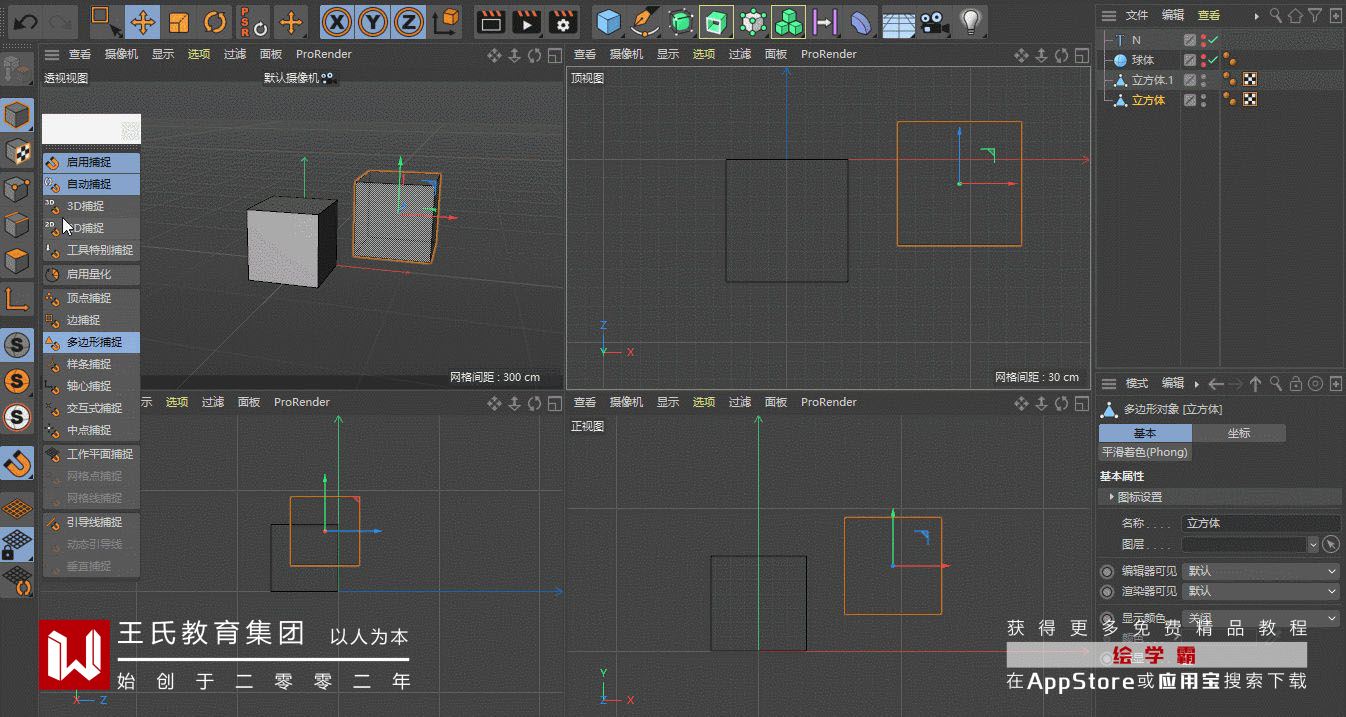
Task: Select 顶点捕捉 in snap menu
Action: 89,298
